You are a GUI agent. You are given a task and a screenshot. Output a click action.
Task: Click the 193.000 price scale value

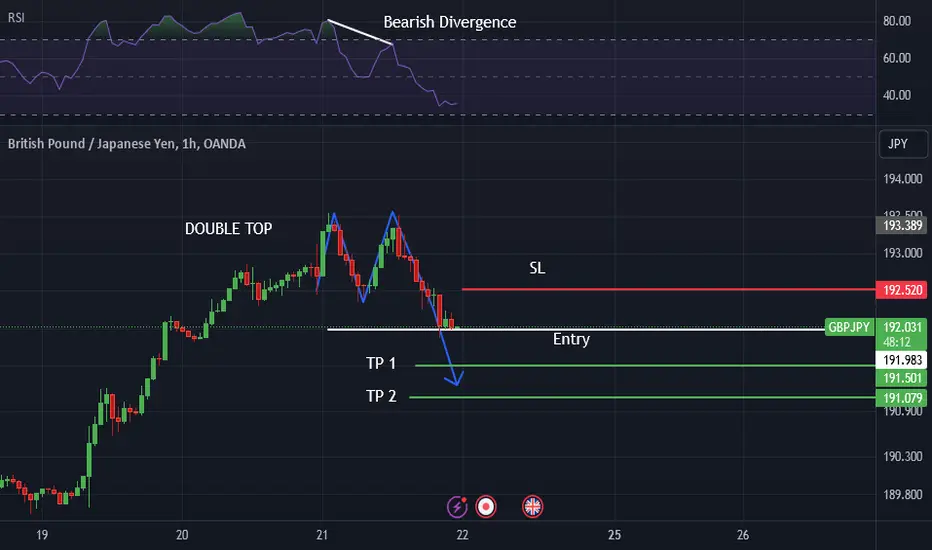[902, 253]
